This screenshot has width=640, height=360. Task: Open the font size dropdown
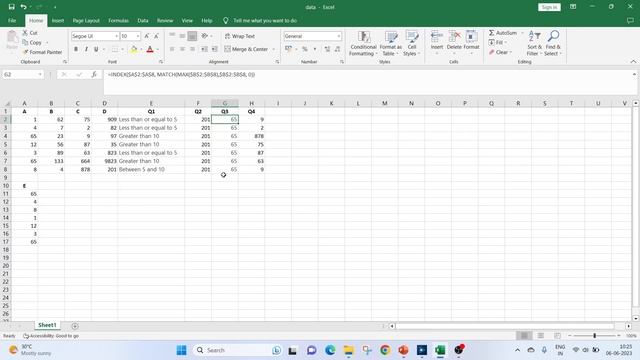tap(138, 36)
